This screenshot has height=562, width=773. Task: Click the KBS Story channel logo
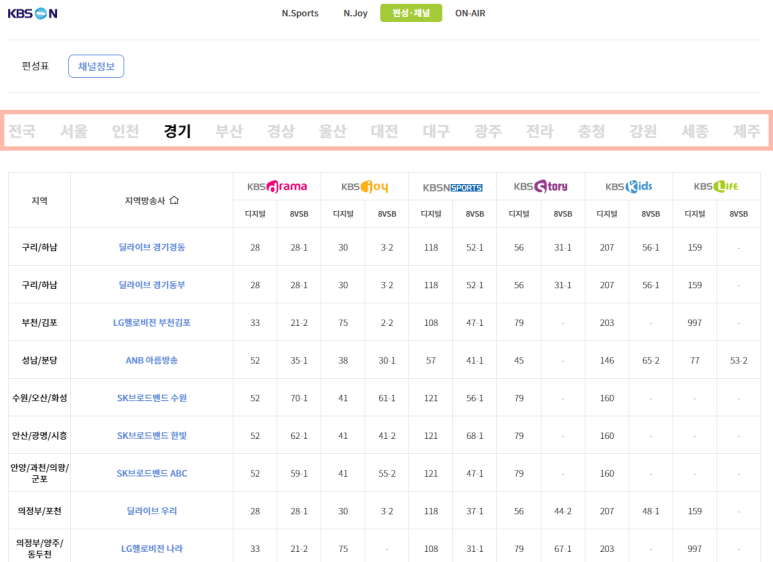click(x=541, y=186)
